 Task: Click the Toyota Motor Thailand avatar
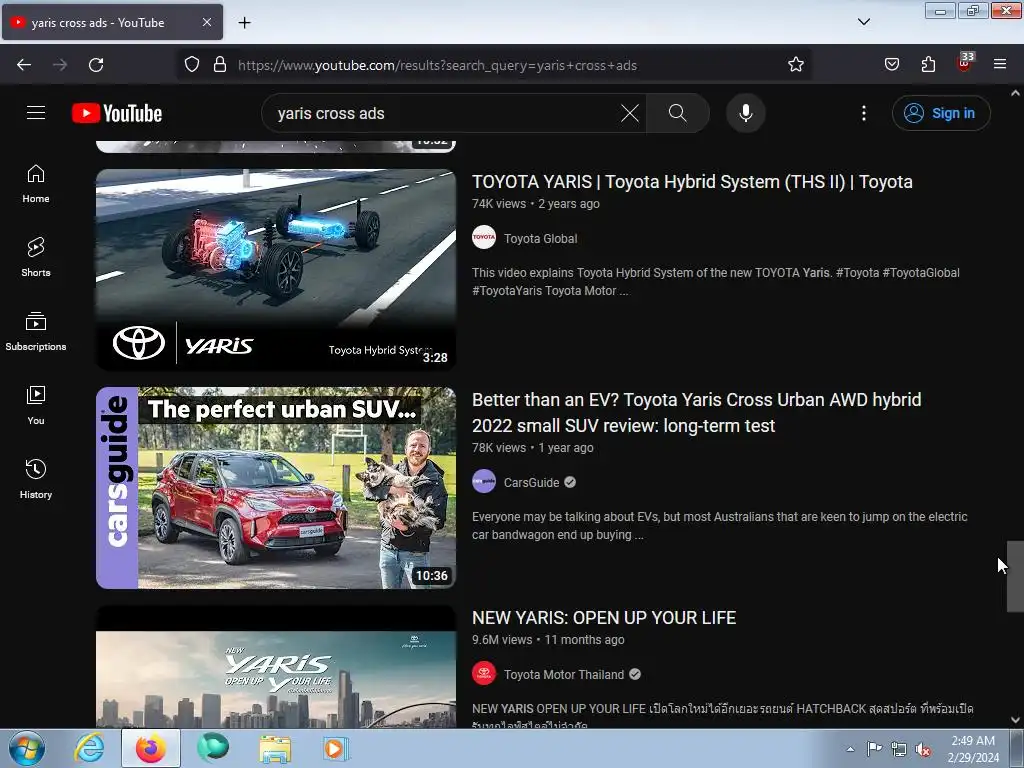pos(484,674)
